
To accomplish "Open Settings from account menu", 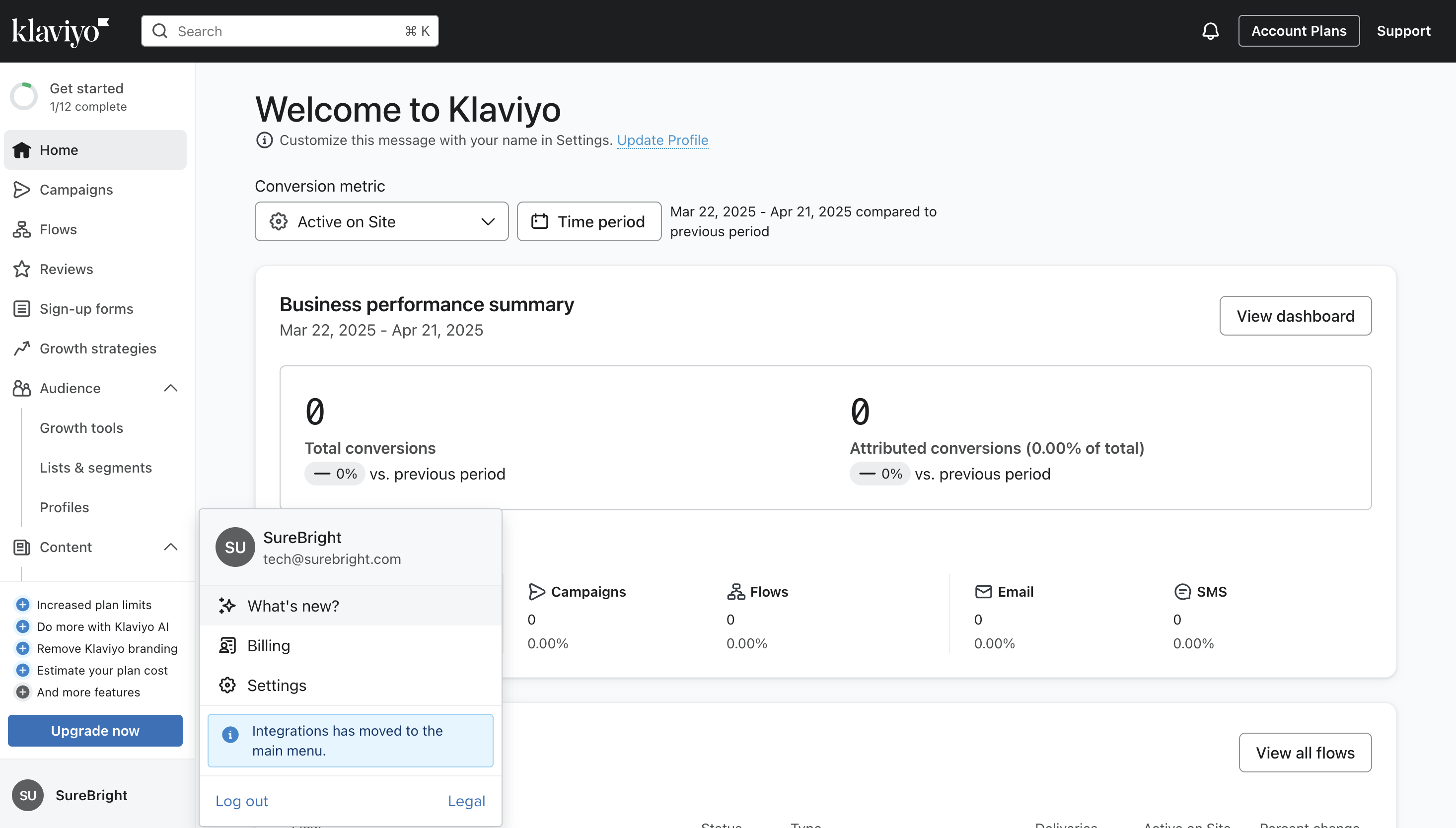I will (277, 685).
